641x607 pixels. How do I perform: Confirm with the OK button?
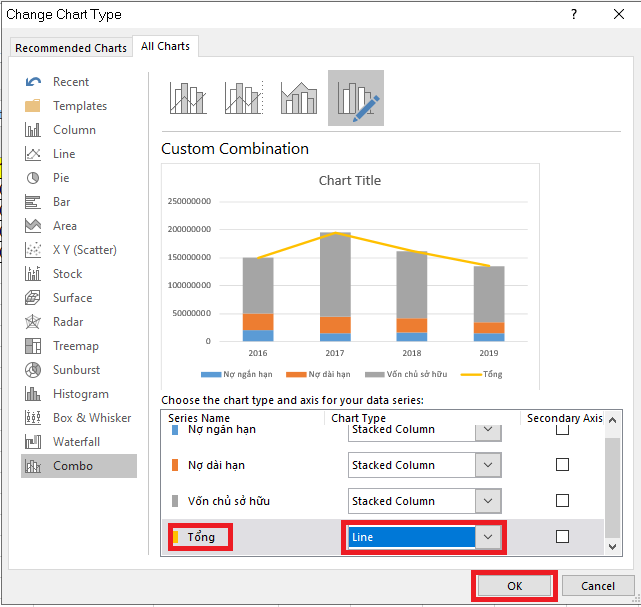pos(513,586)
